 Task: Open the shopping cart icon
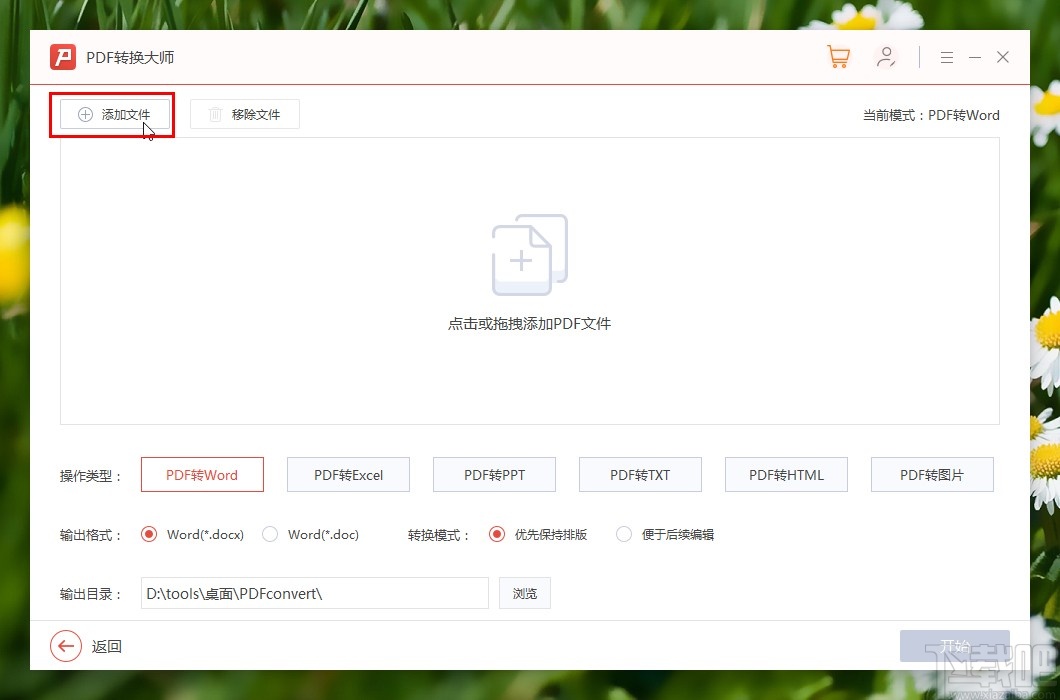[x=838, y=57]
